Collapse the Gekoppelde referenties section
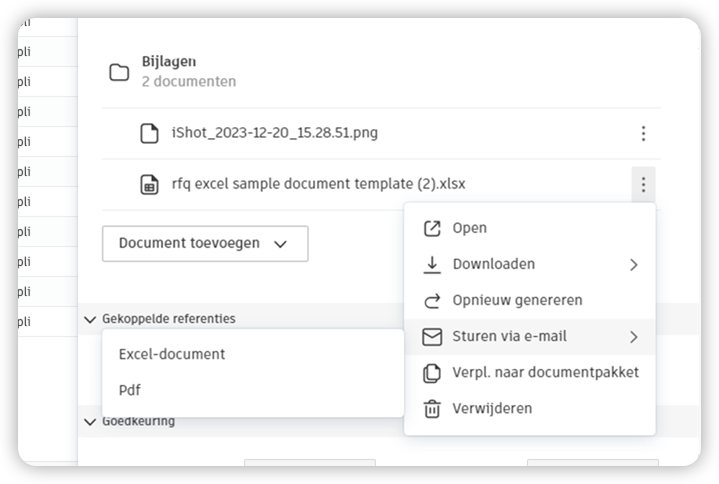Viewport: 719px width, 484px height. pyautogui.click(x=91, y=319)
